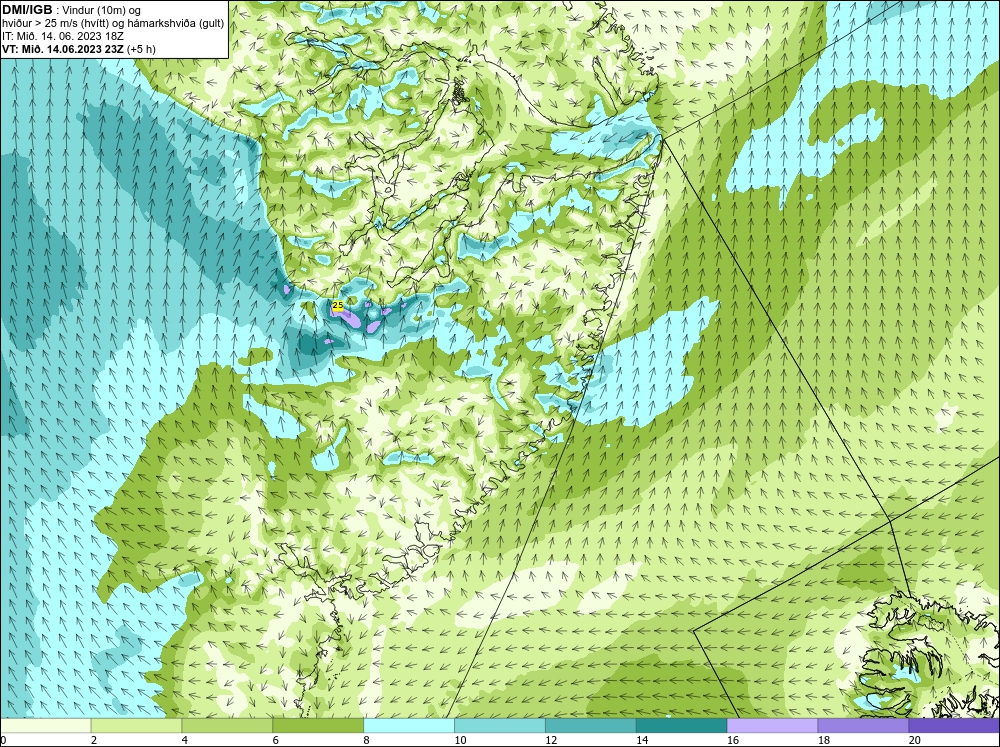
Task: Click the pale 0–2 m/s legend swatch
Action: [x=46, y=725]
